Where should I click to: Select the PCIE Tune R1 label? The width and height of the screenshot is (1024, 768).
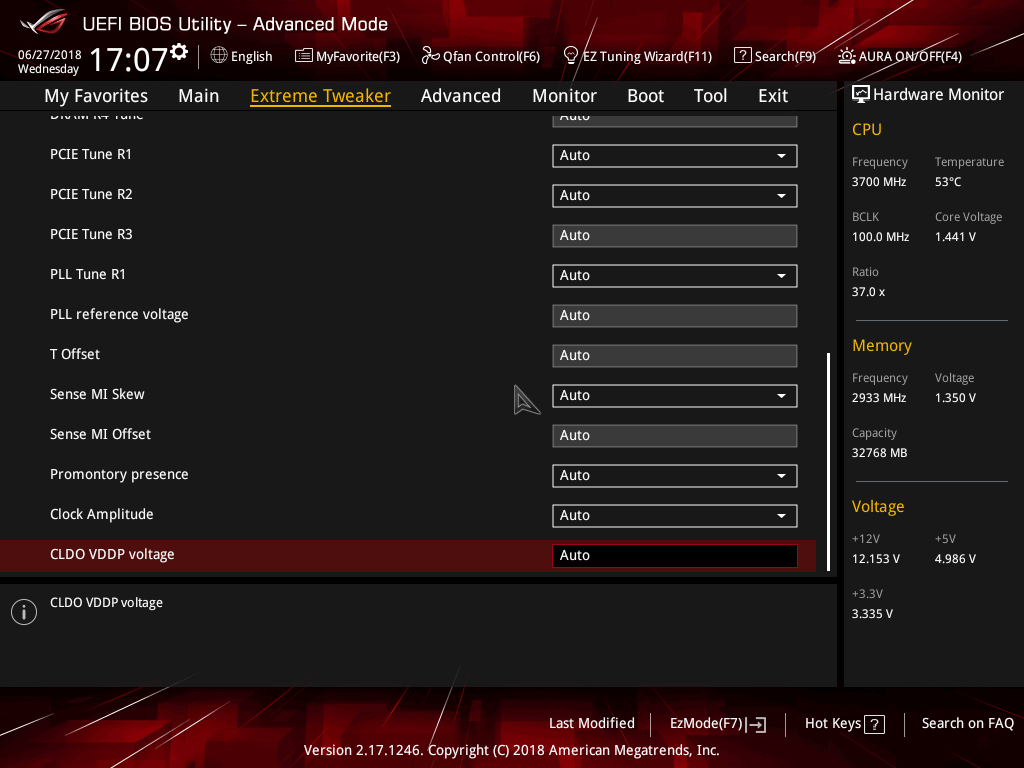(x=91, y=154)
